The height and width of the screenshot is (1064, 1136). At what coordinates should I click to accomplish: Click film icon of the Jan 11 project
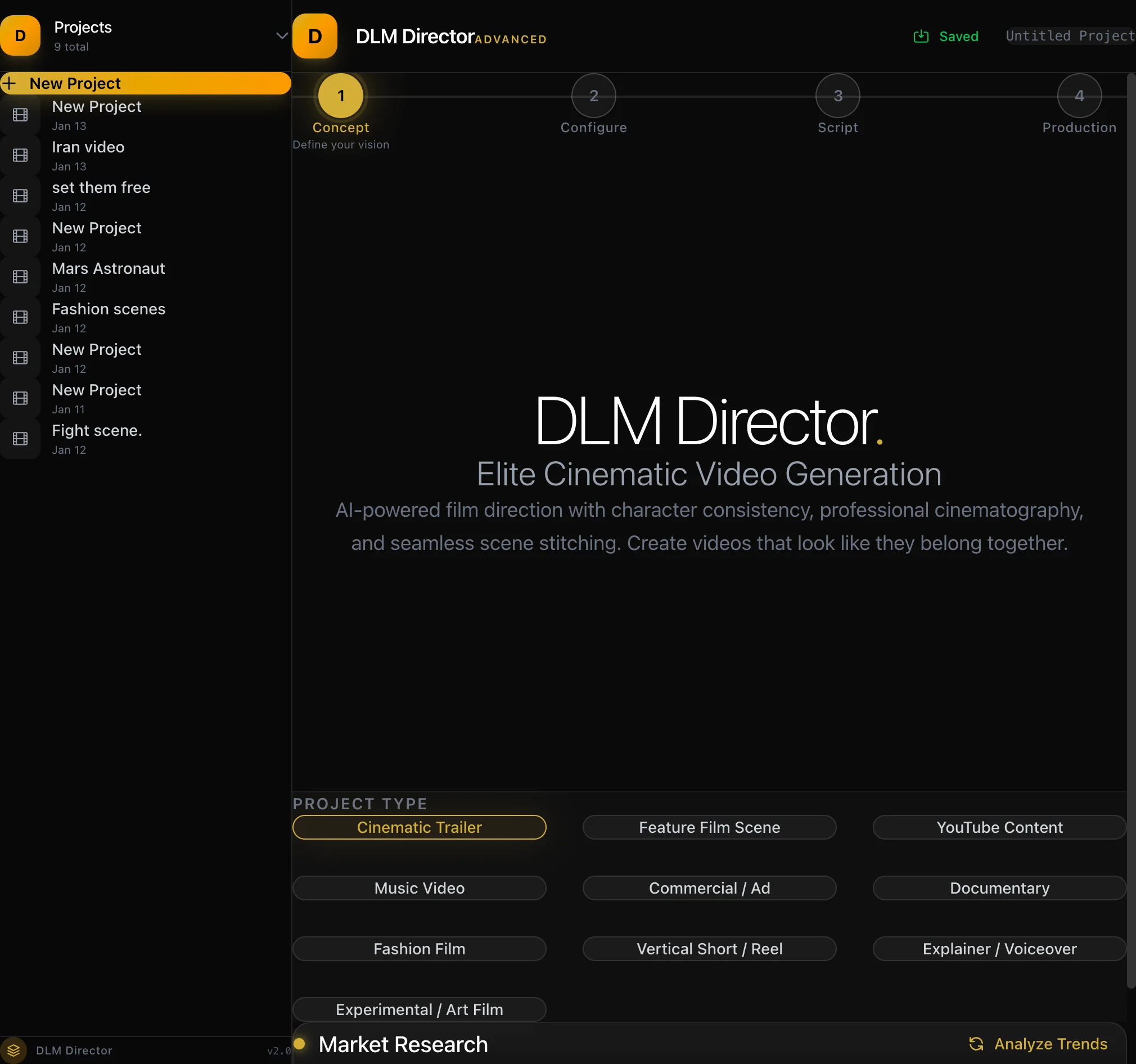pos(20,398)
